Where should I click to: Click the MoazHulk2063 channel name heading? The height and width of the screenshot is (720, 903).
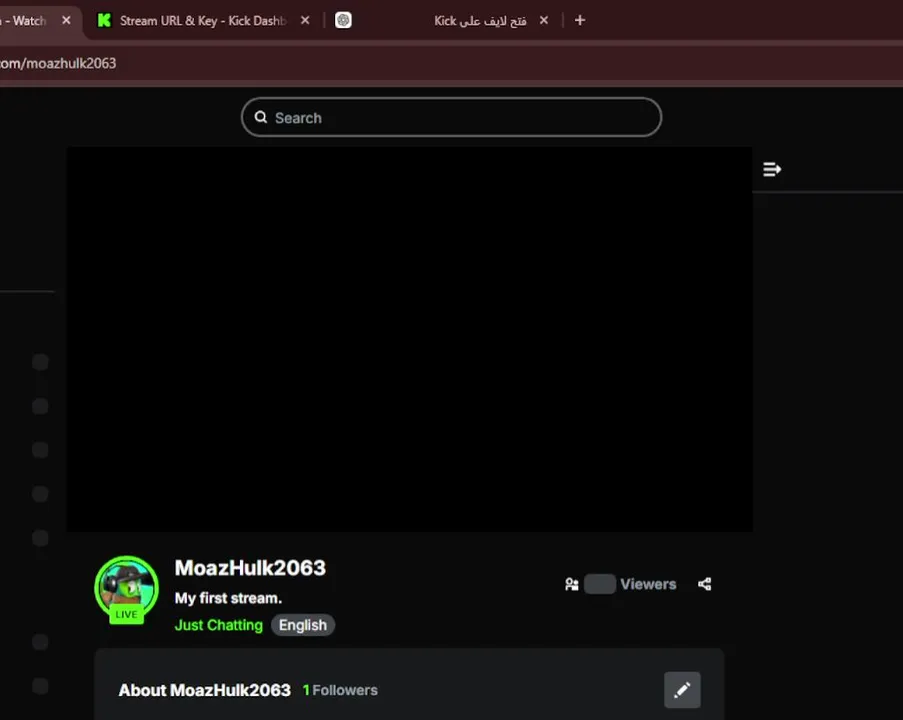click(250, 568)
